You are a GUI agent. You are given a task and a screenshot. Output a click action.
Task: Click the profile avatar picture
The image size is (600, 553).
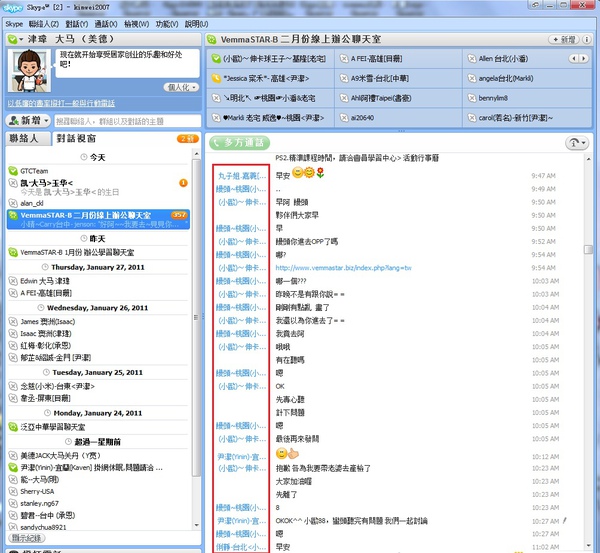29,70
